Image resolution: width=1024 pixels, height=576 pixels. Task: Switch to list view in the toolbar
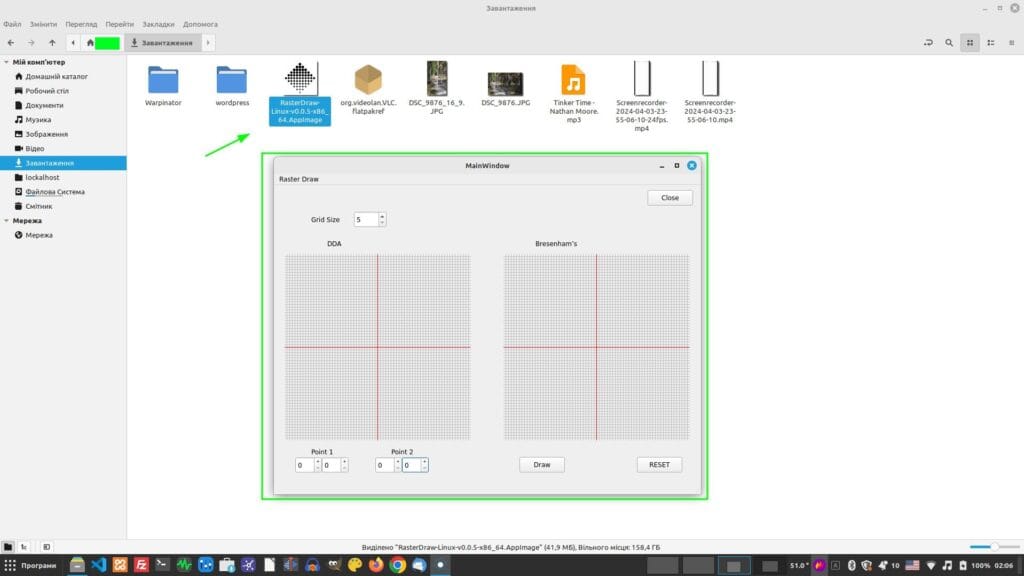(989, 42)
